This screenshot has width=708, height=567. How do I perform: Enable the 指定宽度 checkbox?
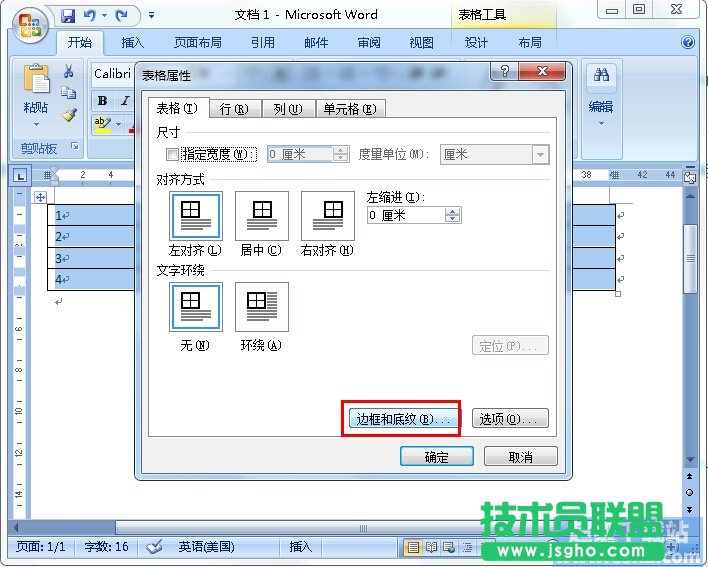pos(172,155)
